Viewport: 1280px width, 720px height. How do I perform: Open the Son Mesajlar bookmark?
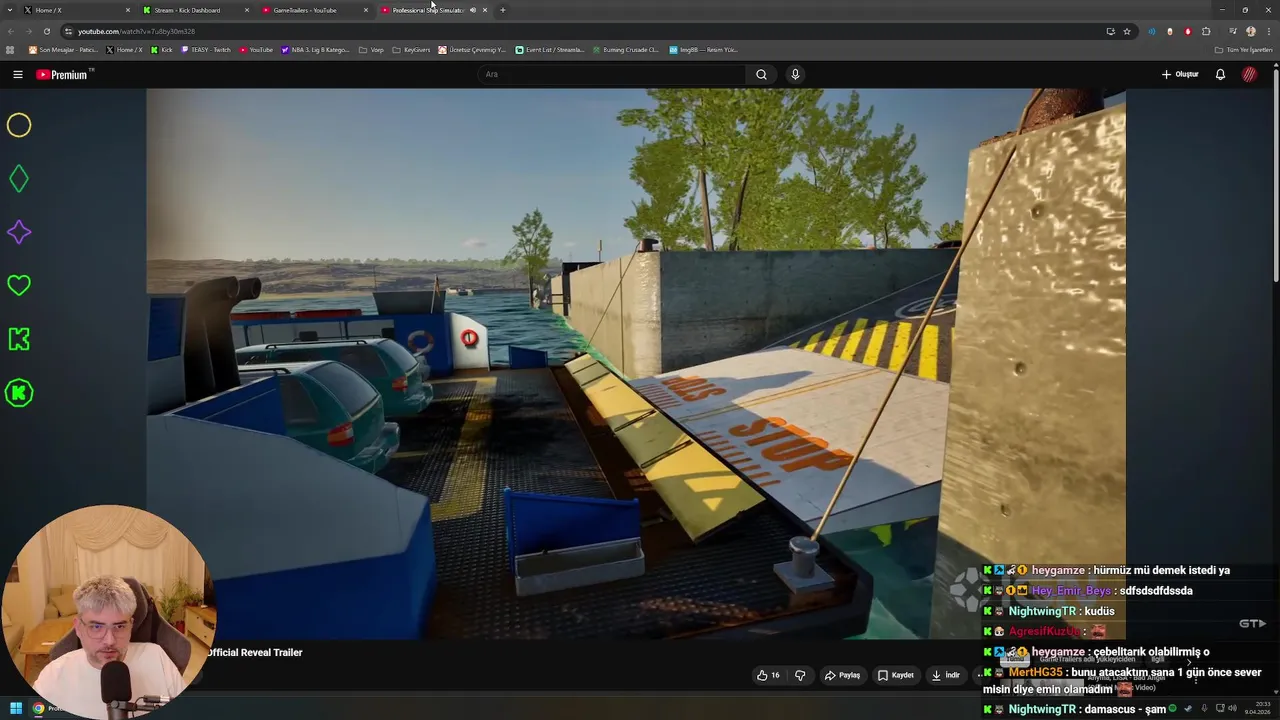point(63,49)
